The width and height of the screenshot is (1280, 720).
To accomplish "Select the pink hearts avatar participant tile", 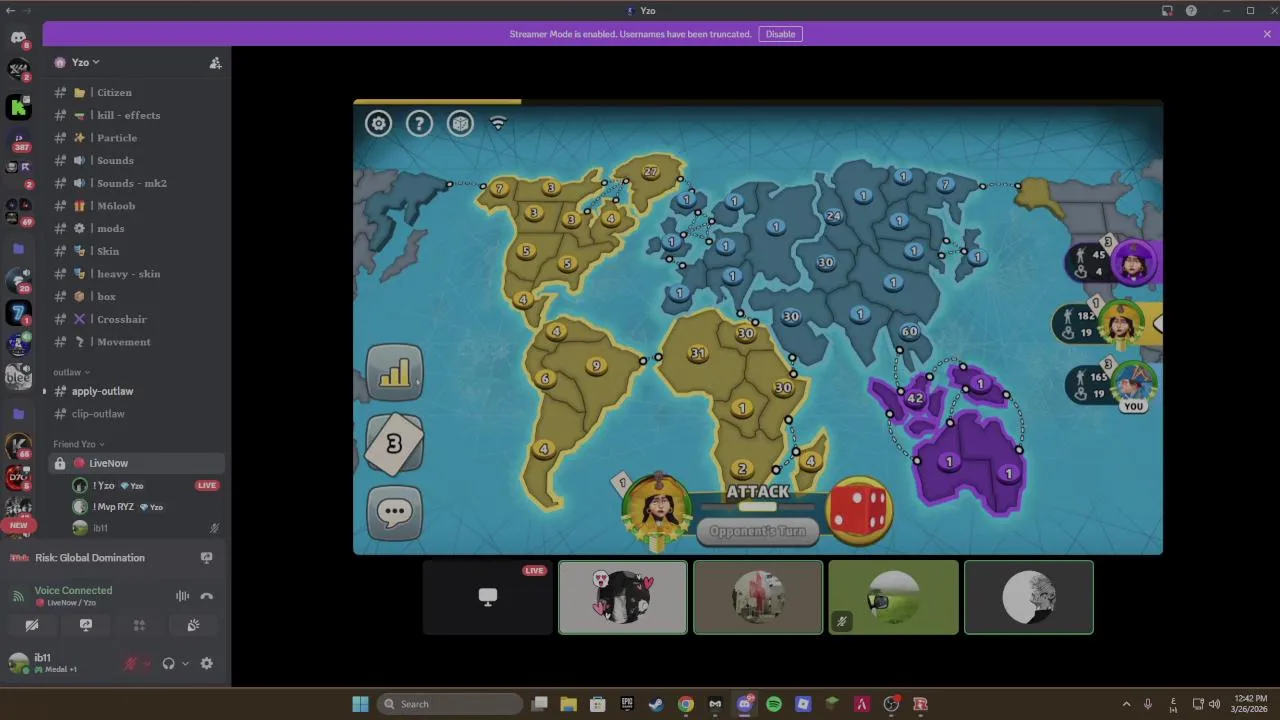I will pos(623,597).
